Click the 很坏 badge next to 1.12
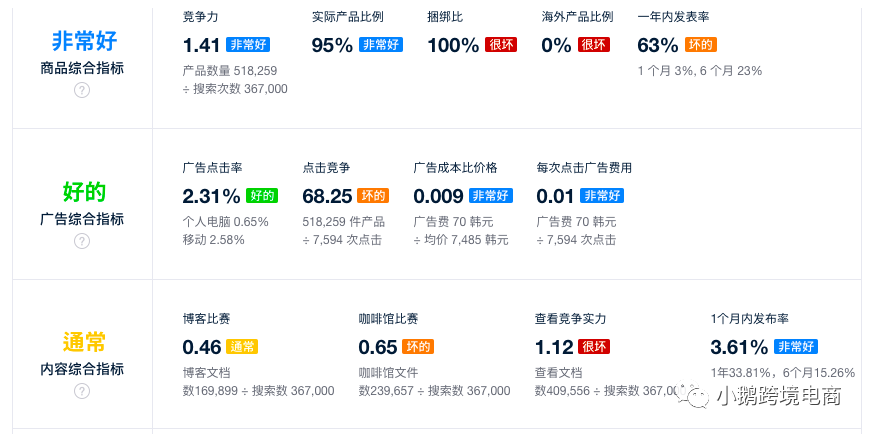The width and height of the screenshot is (870, 434). pyautogui.click(x=594, y=347)
